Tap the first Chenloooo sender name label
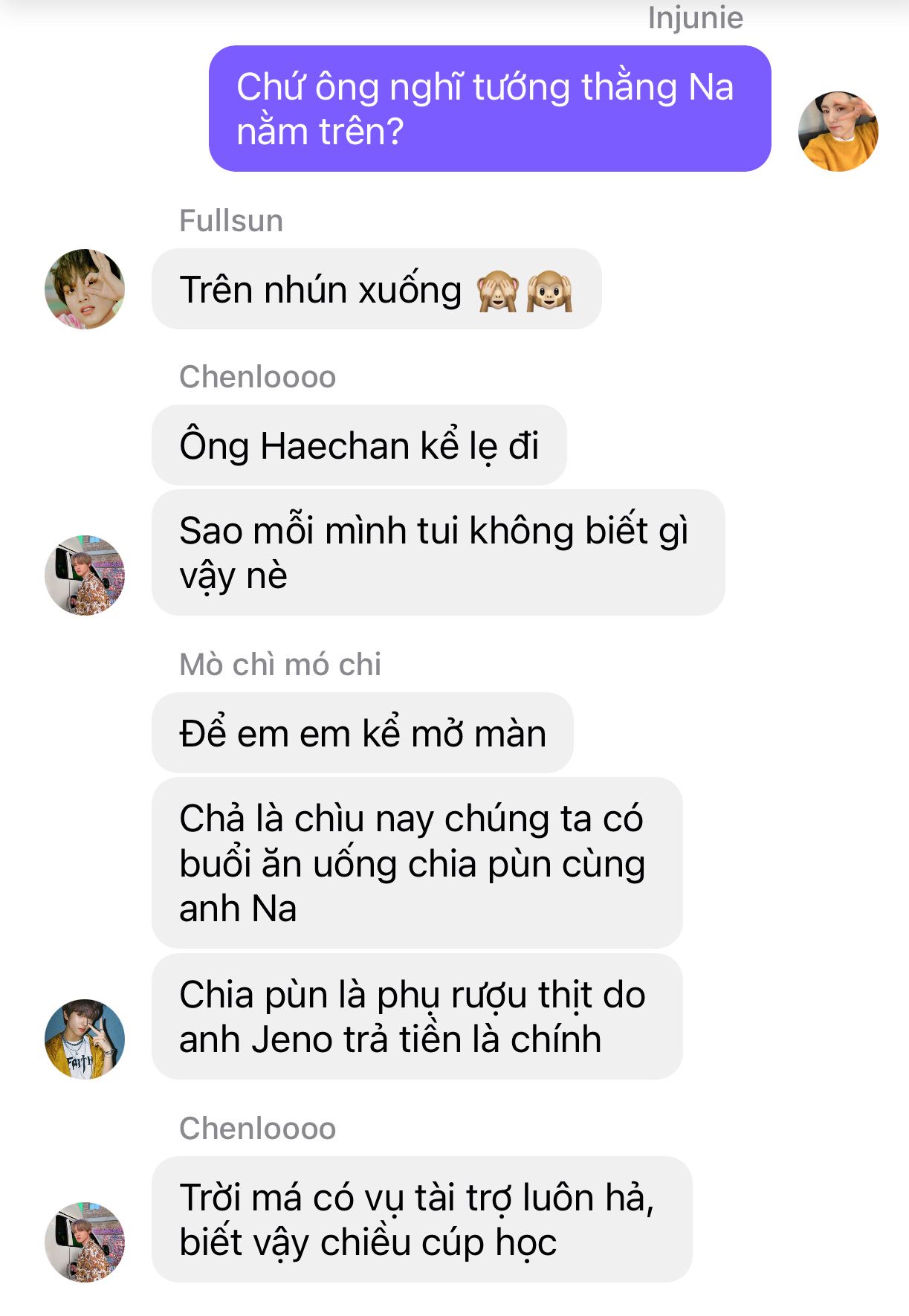The height and width of the screenshot is (1316, 909). coord(258,377)
